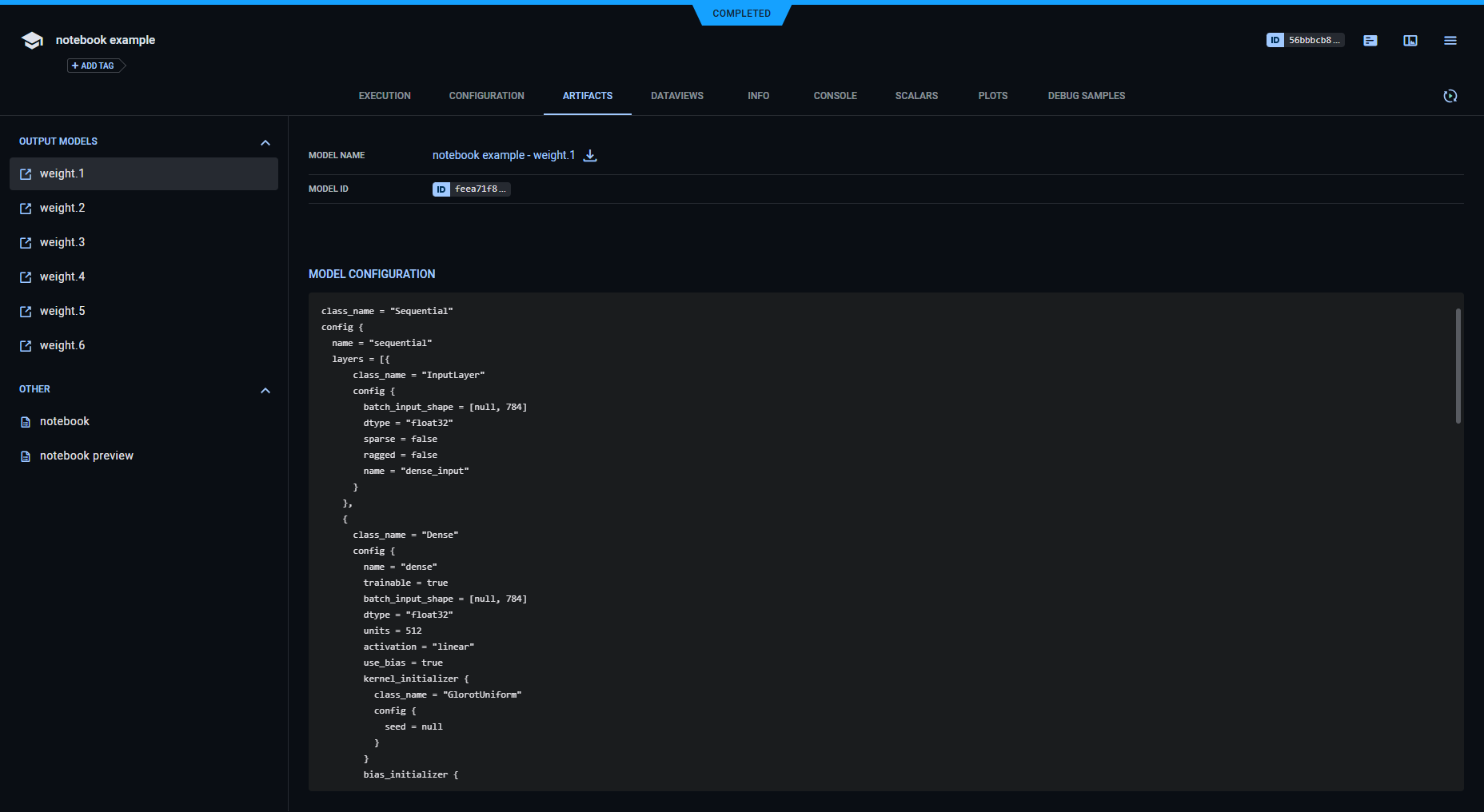This screenshot has width=1484, height=812.
Task: Click the experiment graduation cap icon
Action: click(32, 41)
